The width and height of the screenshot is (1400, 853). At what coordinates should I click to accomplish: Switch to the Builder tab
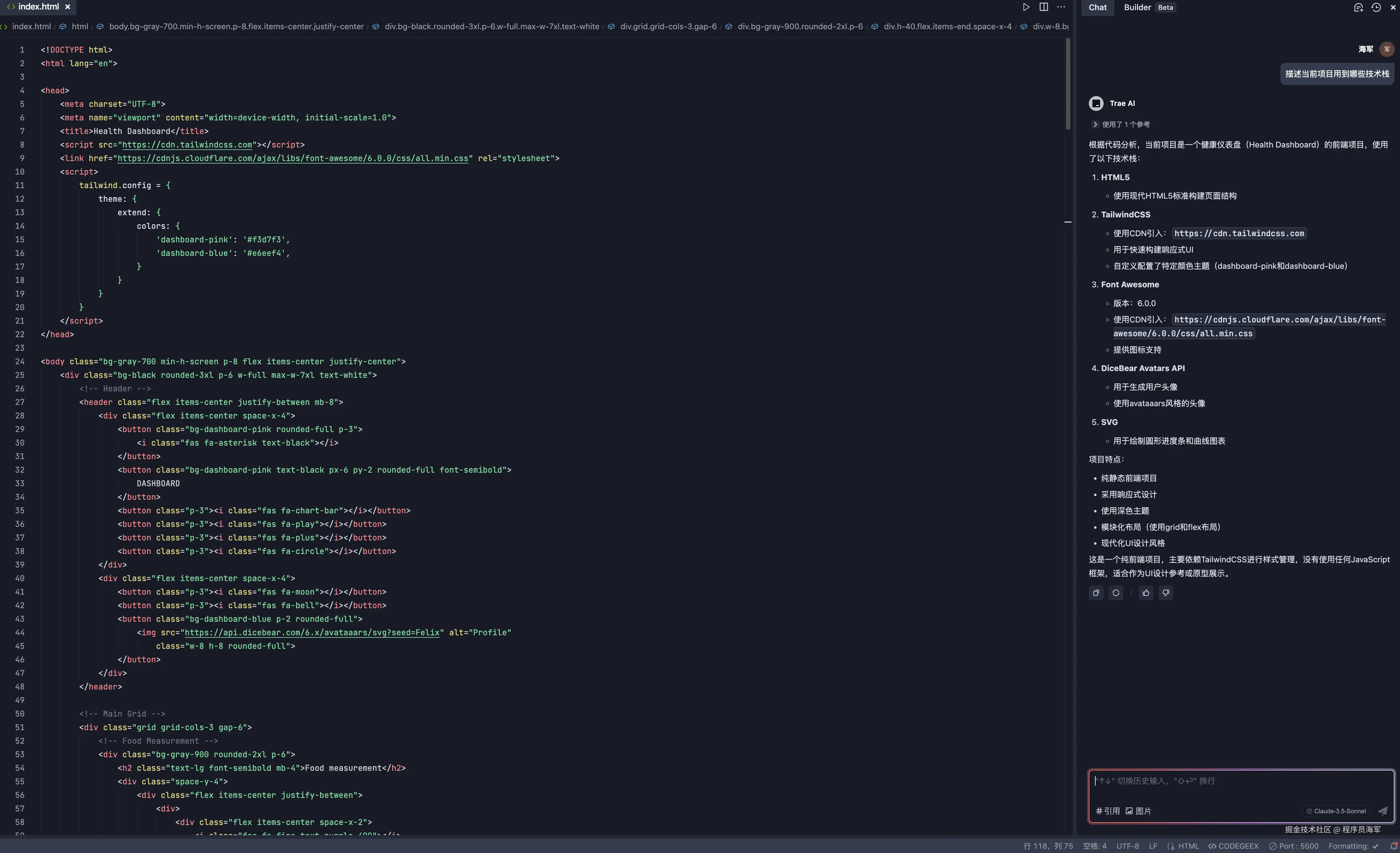pyautogui.click(x=1137, y=7)
